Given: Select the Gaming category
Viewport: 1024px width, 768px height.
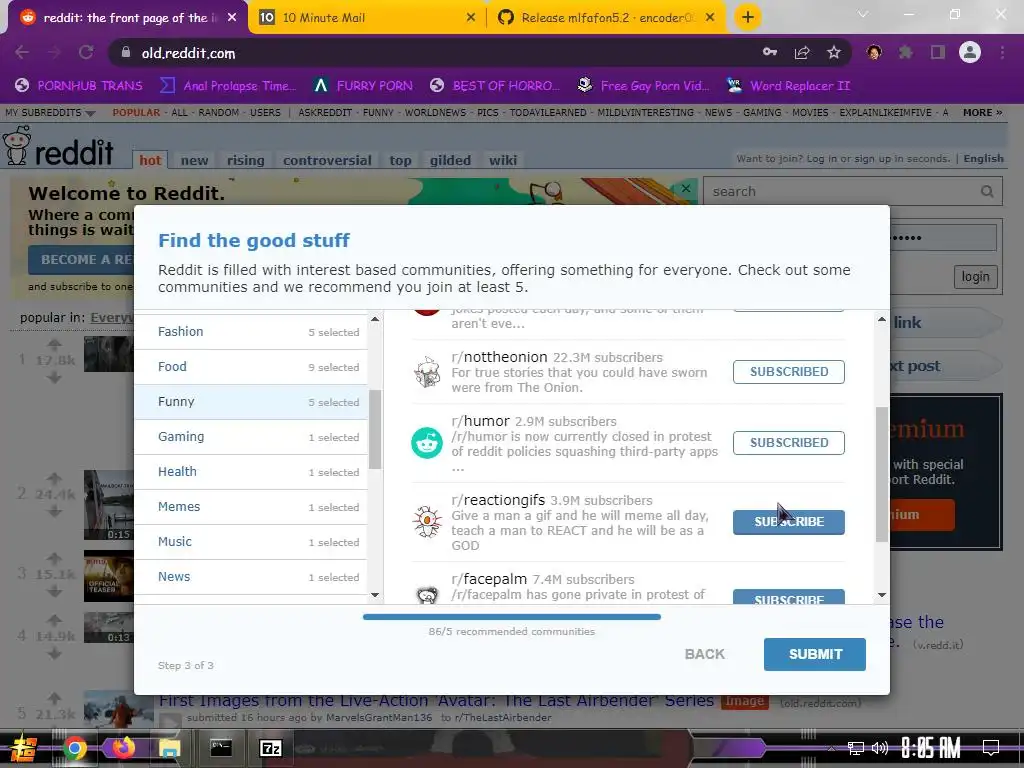Looking at the screenshot, I should (251, 437).
